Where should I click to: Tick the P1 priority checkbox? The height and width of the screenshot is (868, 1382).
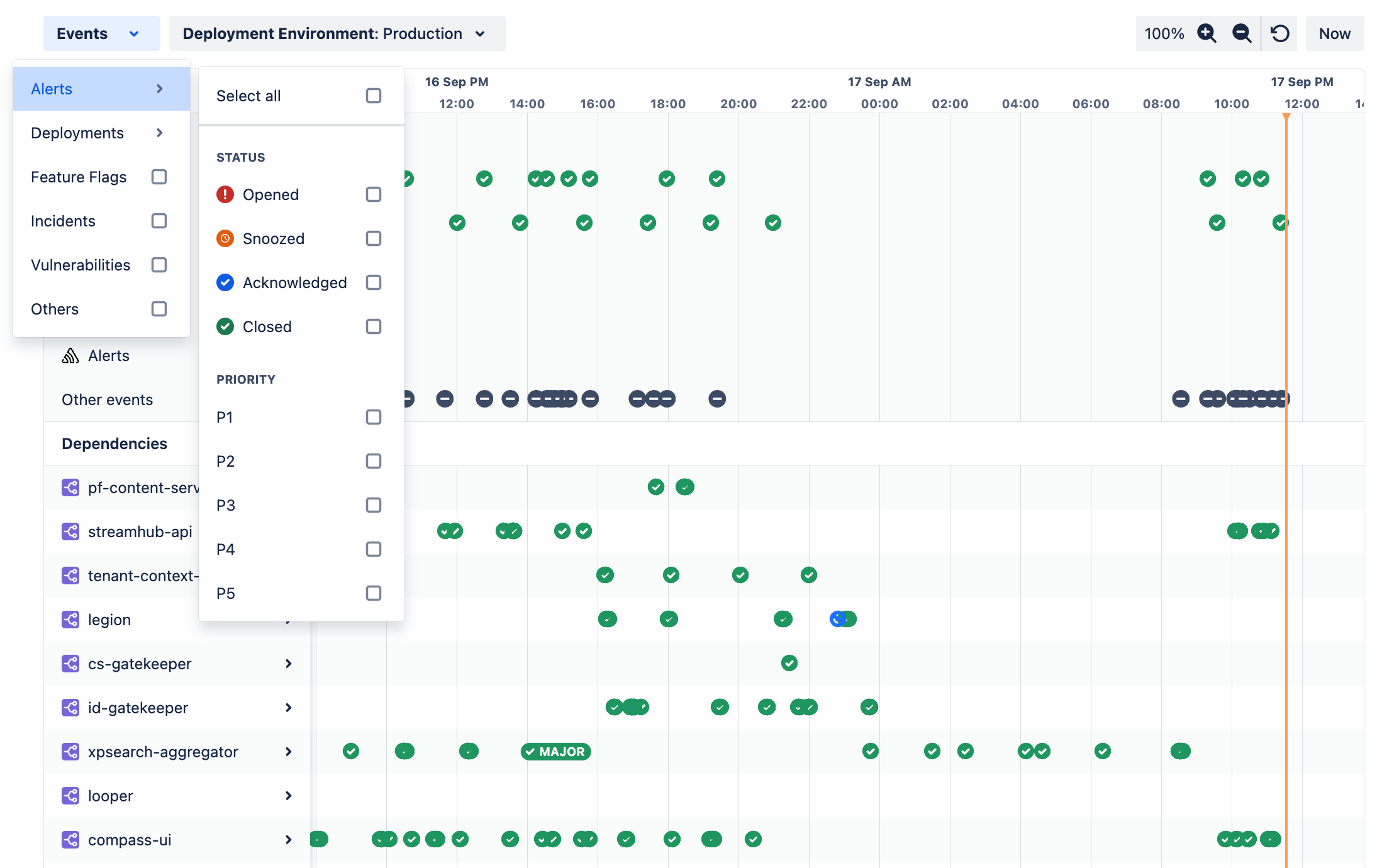[374, 417]
